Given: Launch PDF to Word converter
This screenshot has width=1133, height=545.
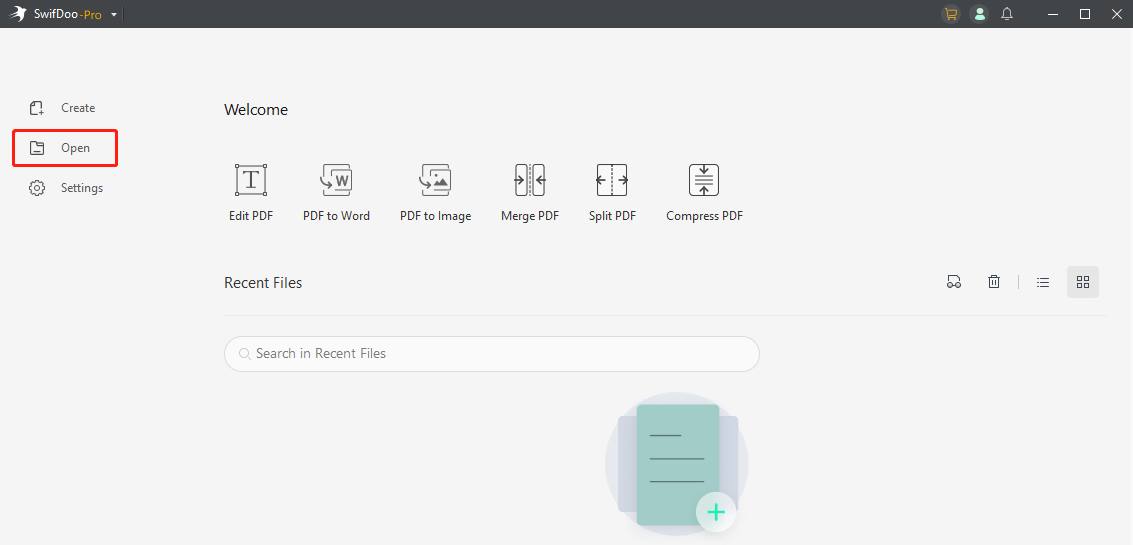Looking at the screenshot, I should 336,193.
